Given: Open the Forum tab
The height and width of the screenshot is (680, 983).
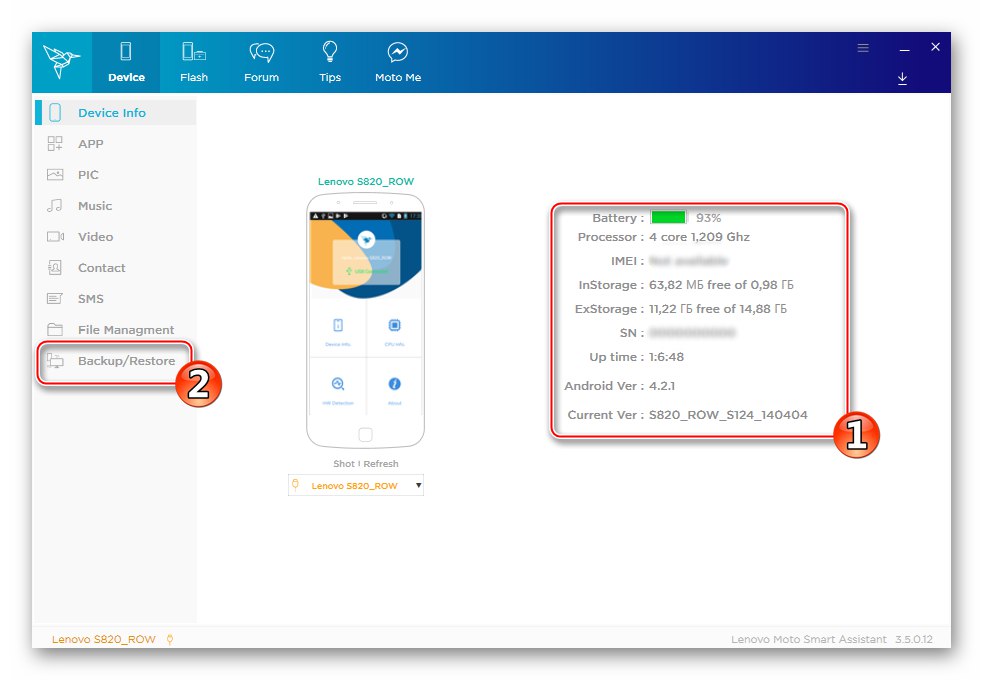Looking at the screenshot, I should pos(261,60).
